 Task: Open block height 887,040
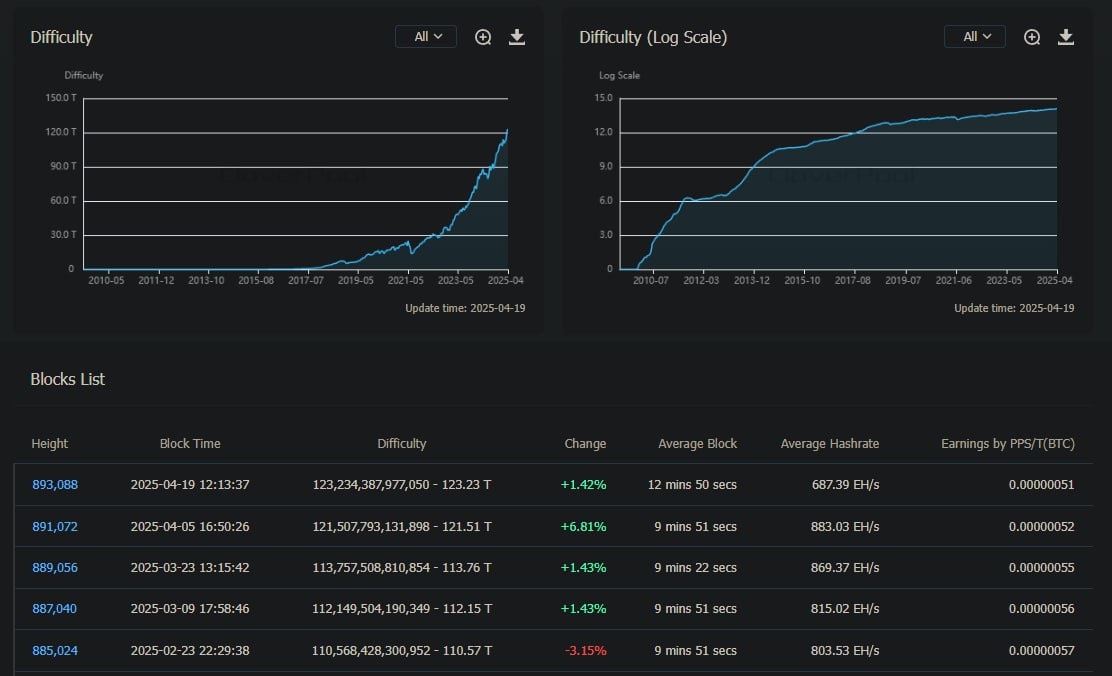55,609
